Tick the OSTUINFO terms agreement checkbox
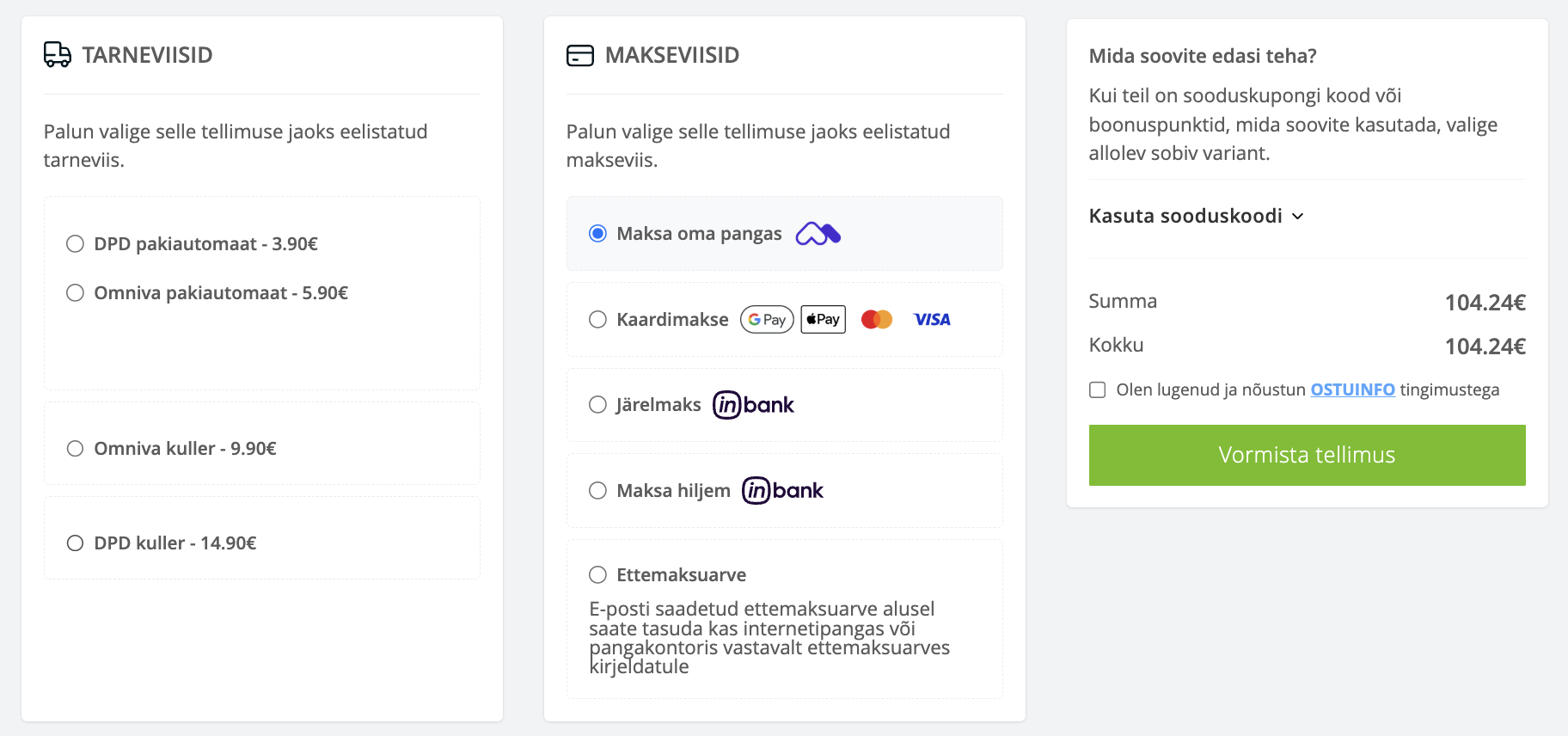 1098,390
